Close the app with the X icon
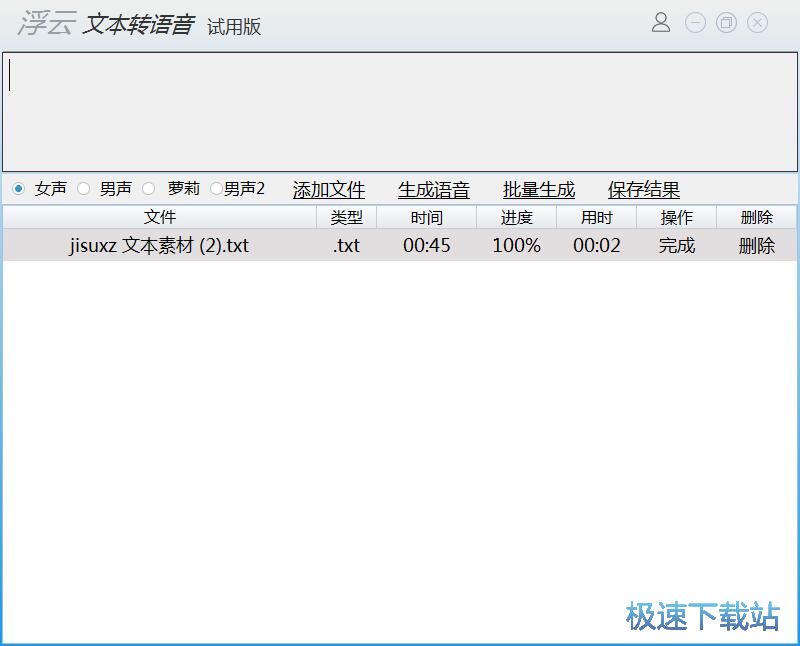800x646 pixels. click(757, 22)
